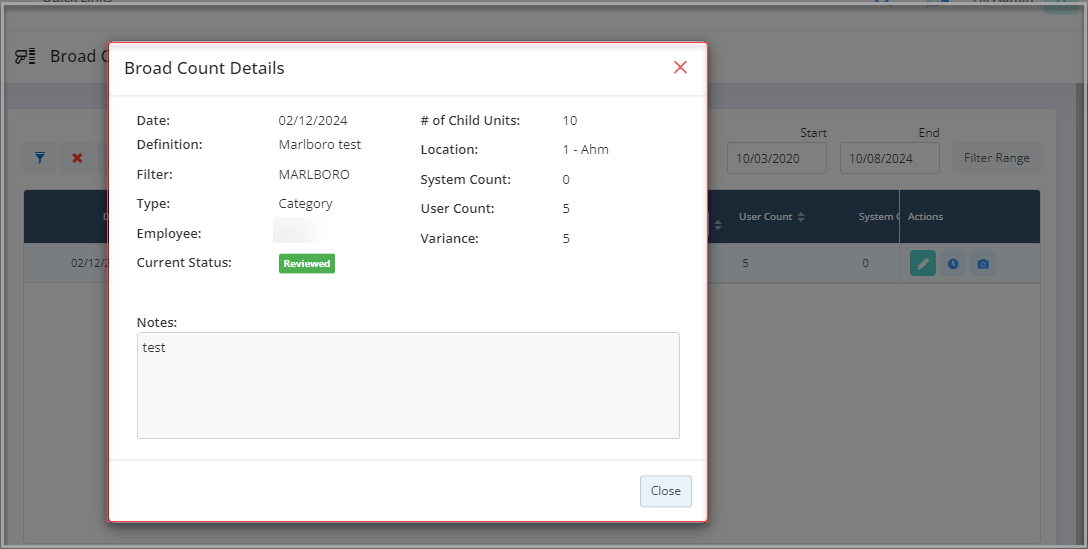Screen dimensions: 1088x549
Task: Click the Broad Count page header icon
Action: pyautogui.click(x=25, y=56)
